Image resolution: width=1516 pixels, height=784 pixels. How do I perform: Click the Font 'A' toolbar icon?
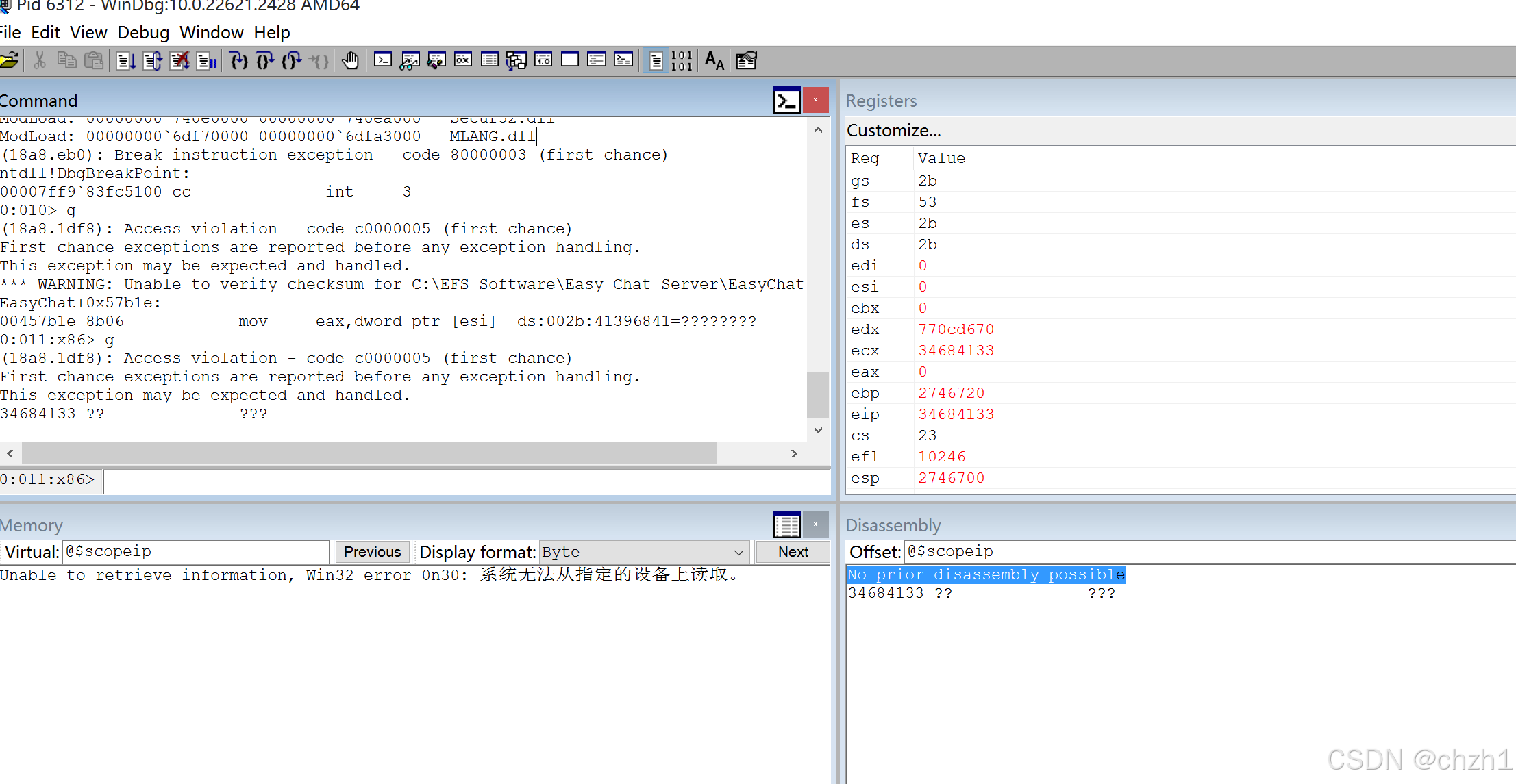coord(714,61)
